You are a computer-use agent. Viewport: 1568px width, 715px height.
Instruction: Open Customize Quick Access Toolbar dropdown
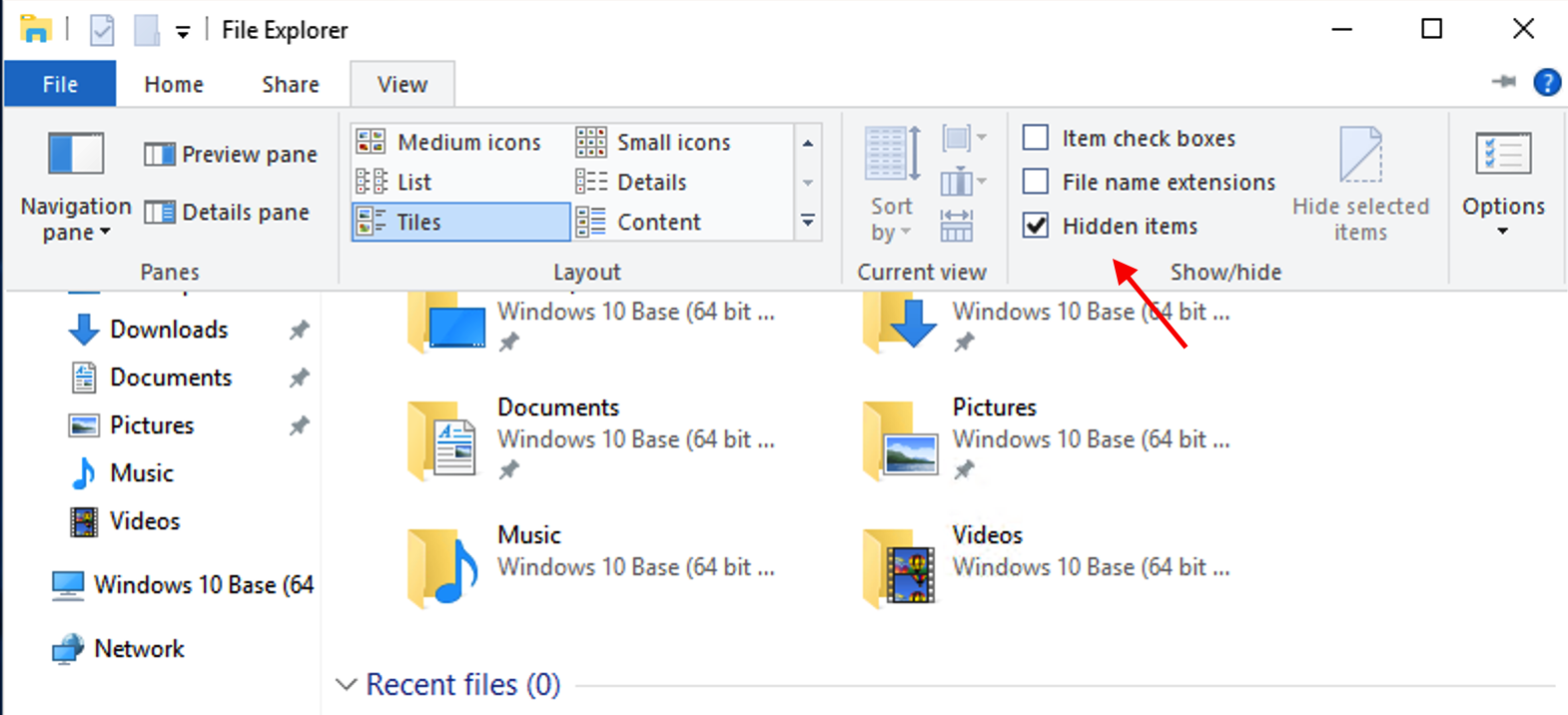click(x=183, y=32)
